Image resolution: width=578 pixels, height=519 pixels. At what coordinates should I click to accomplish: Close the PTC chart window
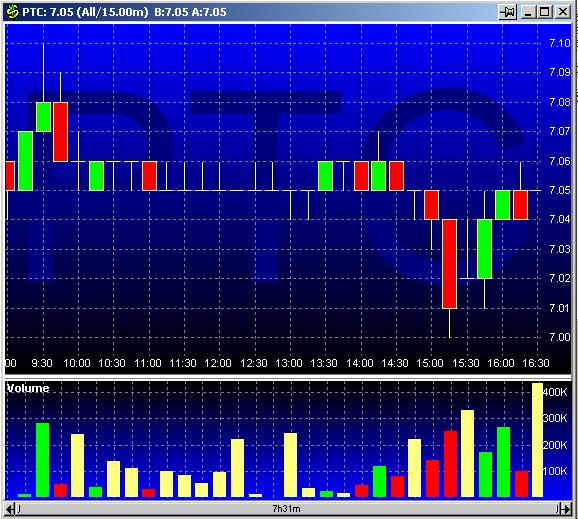pos(563,12)
